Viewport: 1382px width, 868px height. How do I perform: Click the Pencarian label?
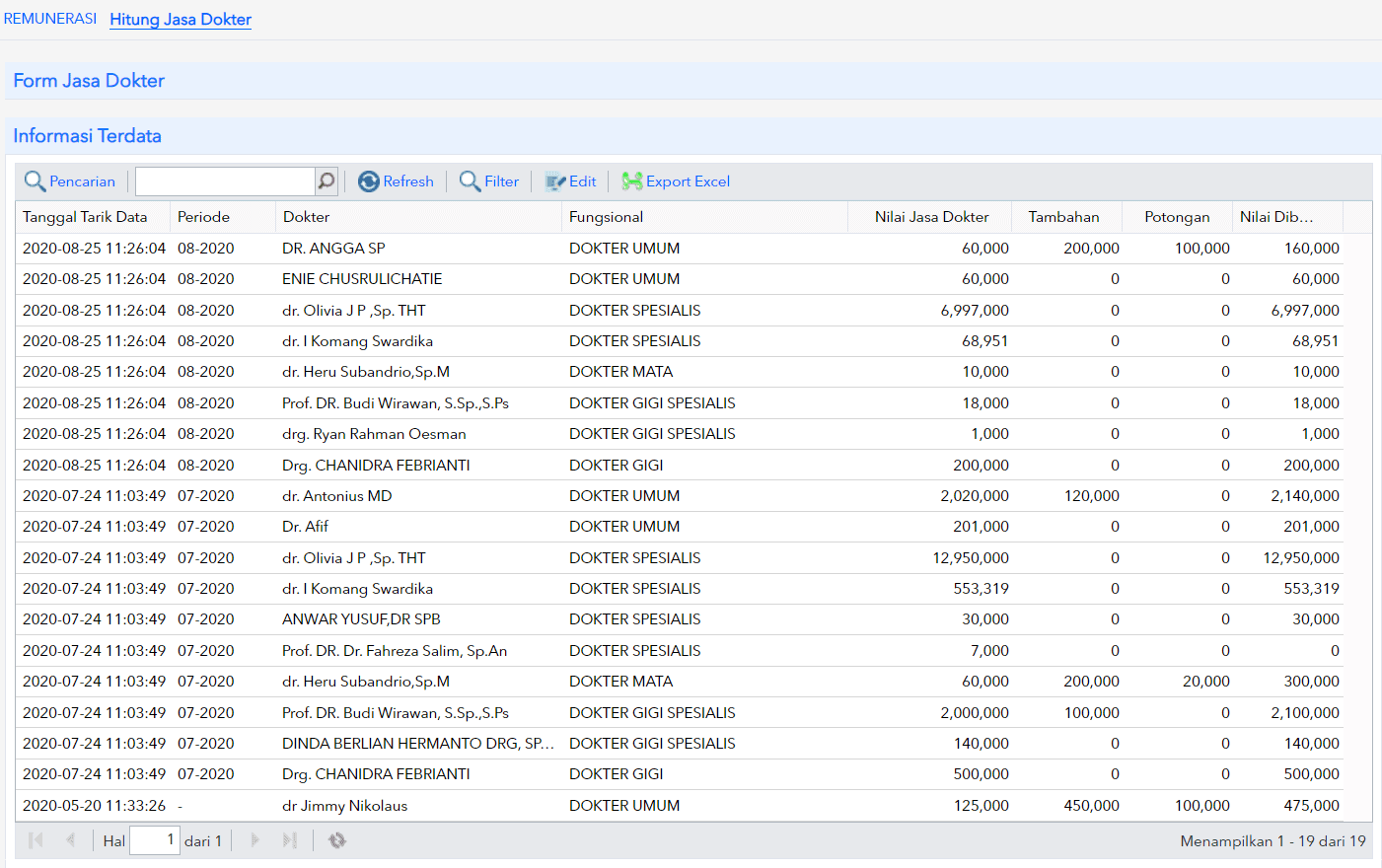click(82, 181)
